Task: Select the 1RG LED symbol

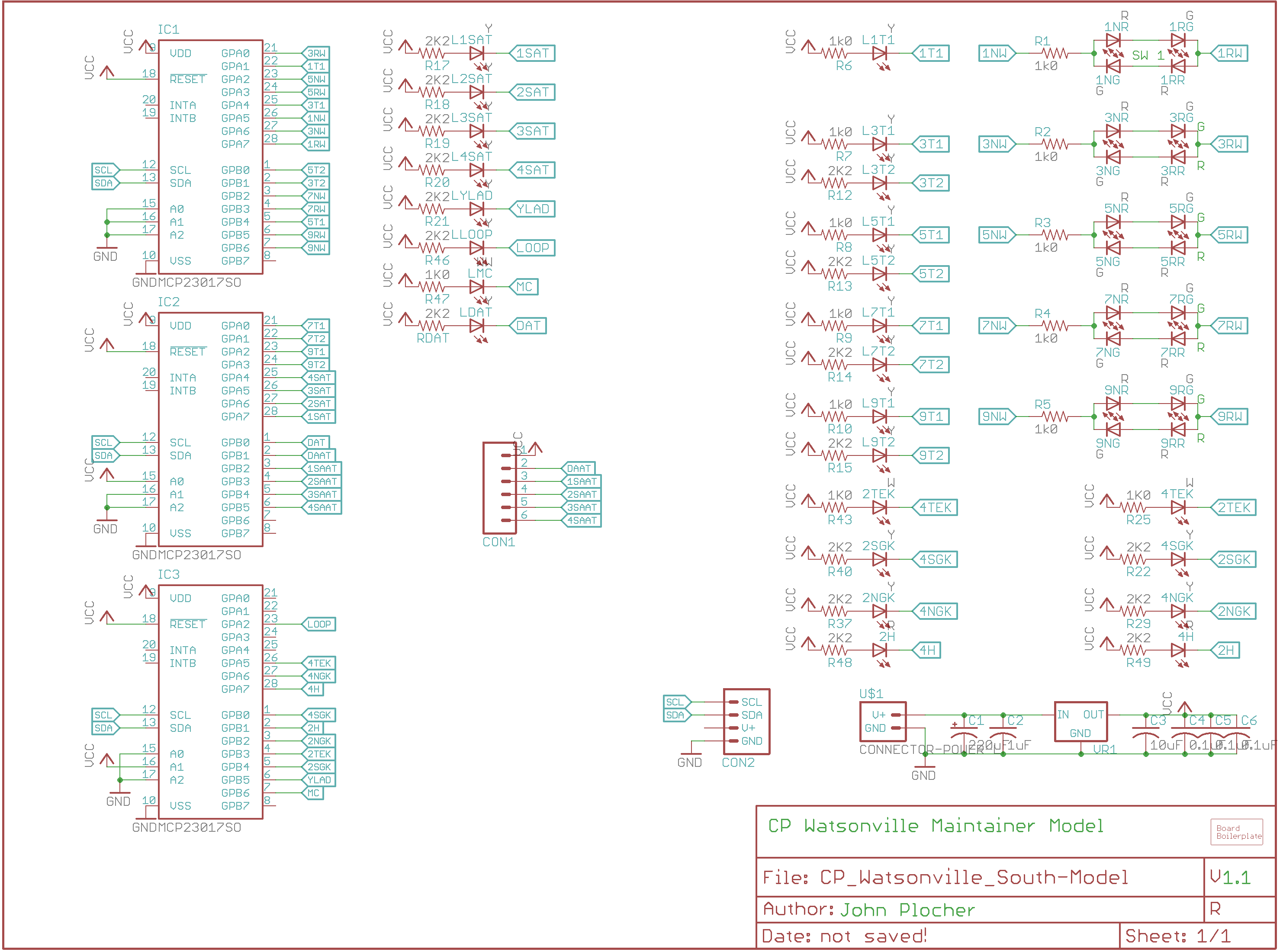Action: point(1177,40)
